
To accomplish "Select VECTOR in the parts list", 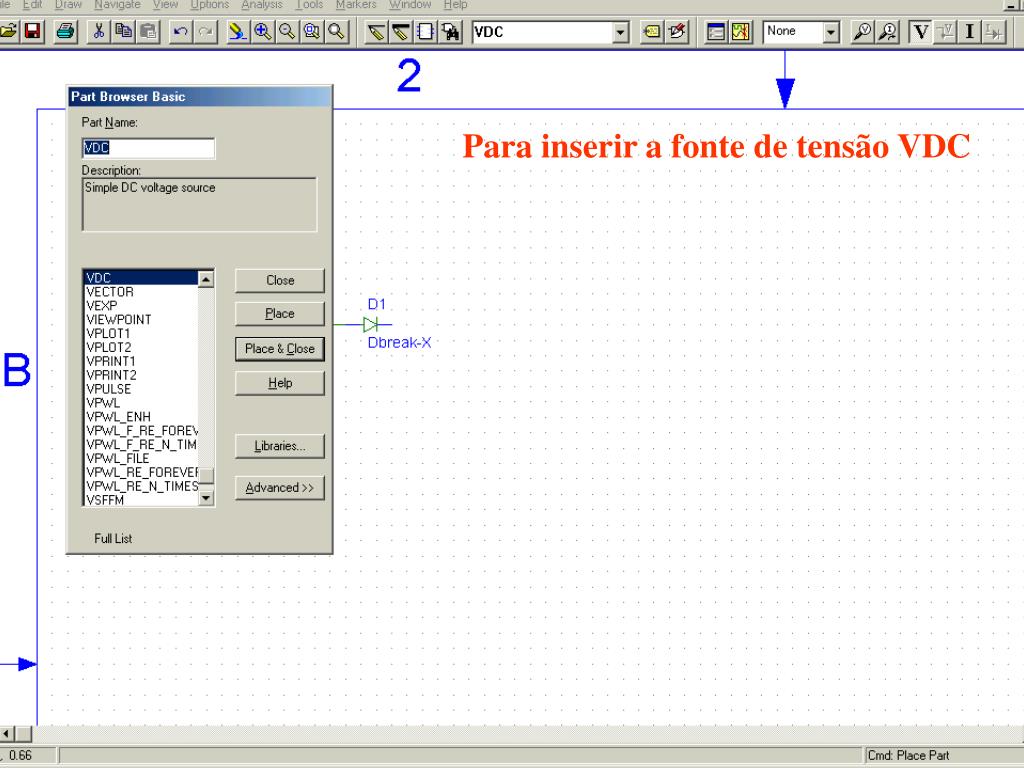I will [x=110, y=292].
